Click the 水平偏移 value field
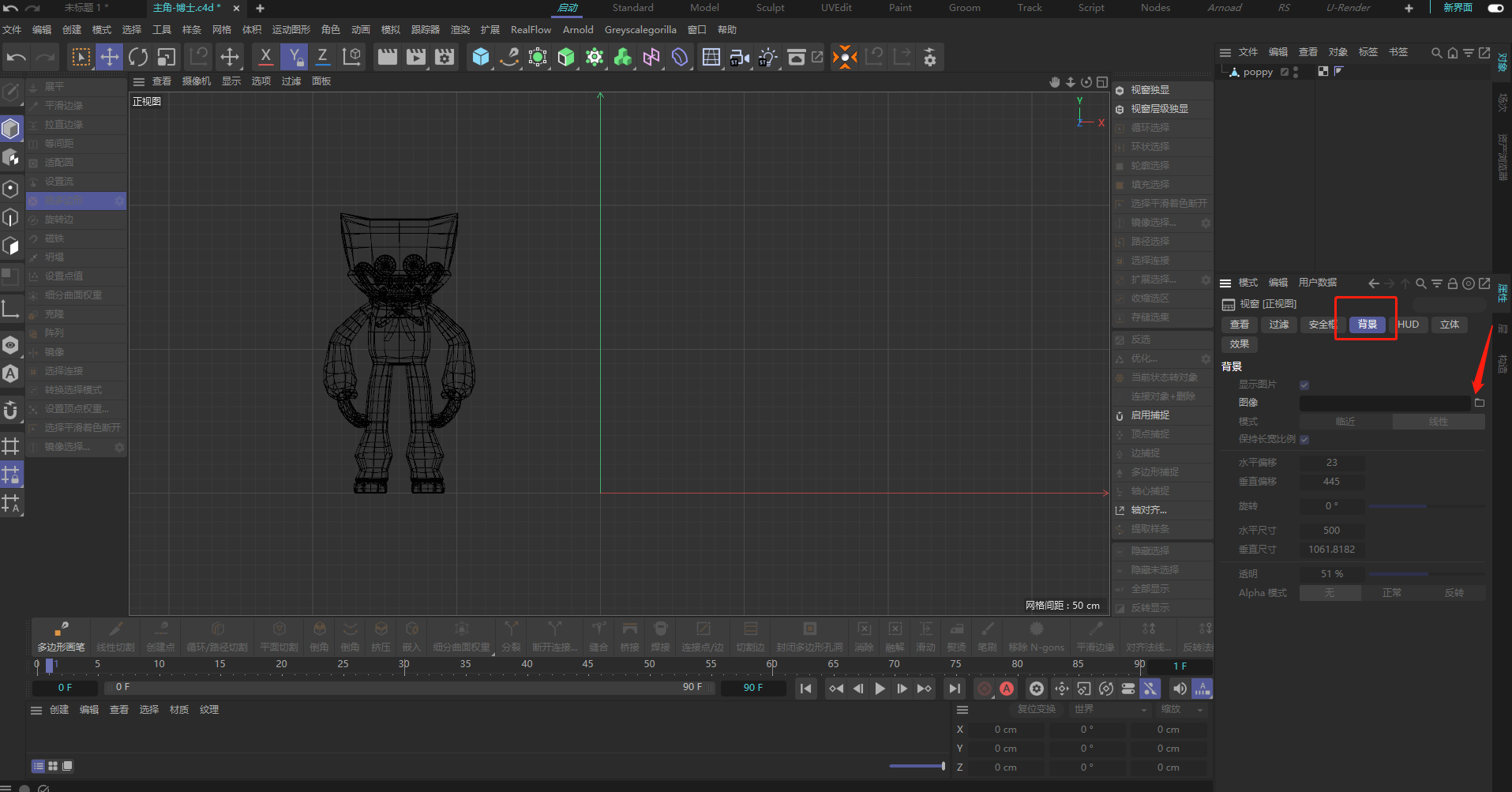 point(1332,463)
